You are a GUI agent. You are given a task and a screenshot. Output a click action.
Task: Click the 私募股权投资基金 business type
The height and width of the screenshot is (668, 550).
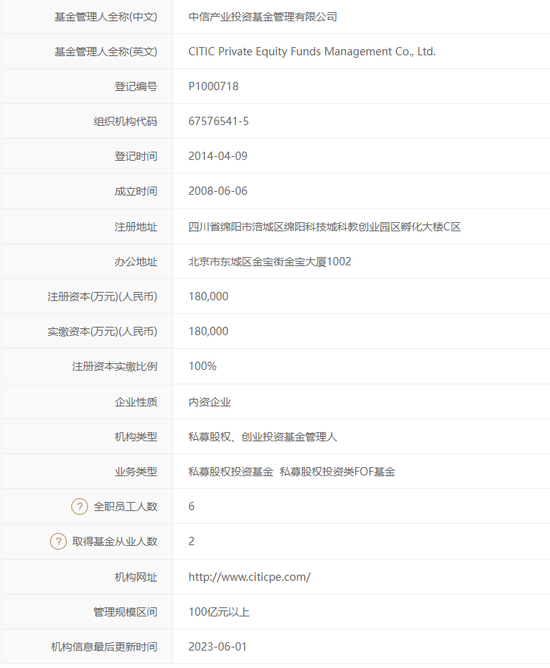click(x=230, y=472)
